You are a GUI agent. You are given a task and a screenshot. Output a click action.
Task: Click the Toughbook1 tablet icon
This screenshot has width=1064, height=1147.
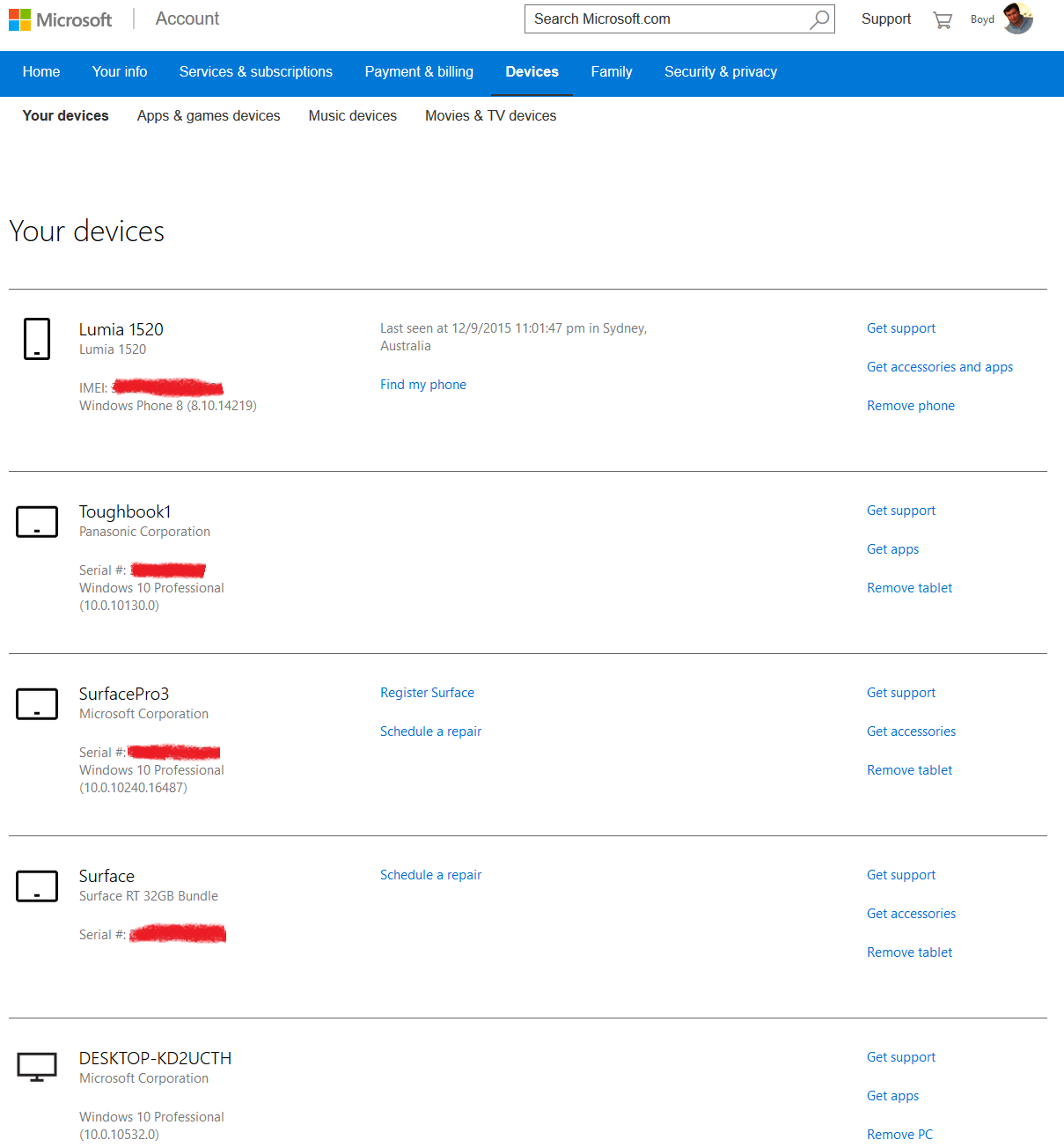[x=37, y=521]
